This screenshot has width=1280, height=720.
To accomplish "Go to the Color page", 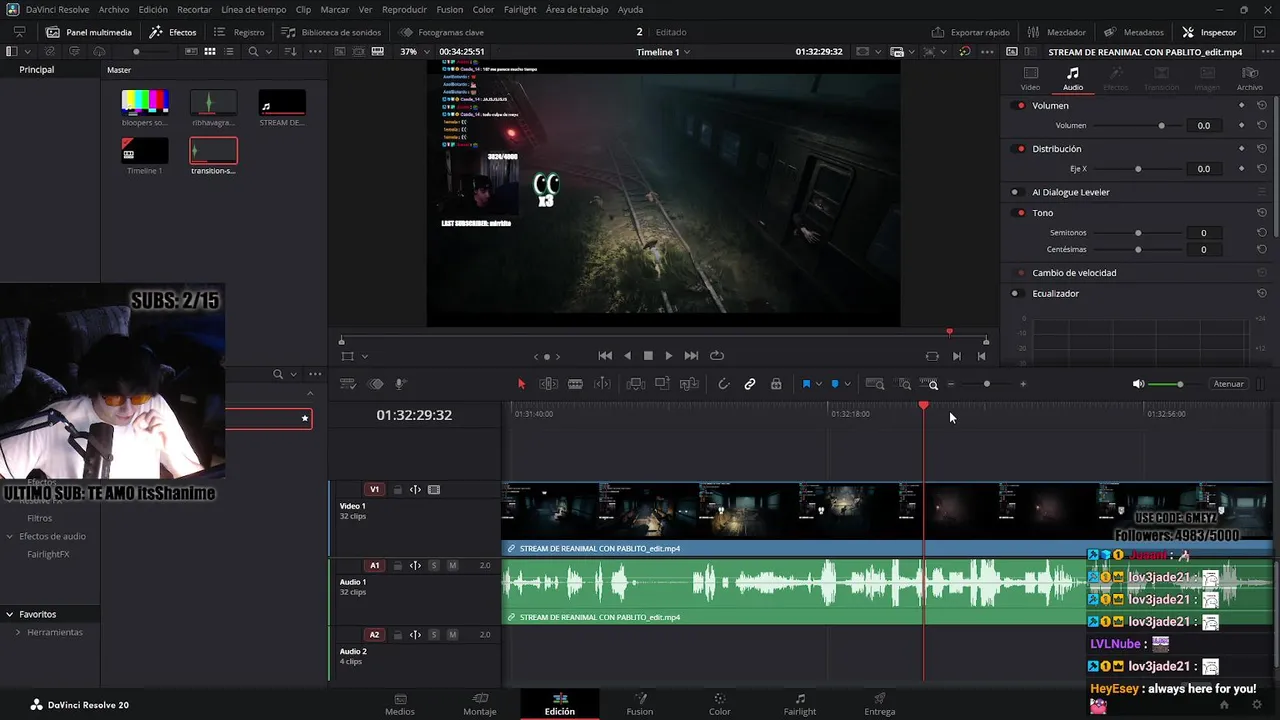I will point(720,704).
